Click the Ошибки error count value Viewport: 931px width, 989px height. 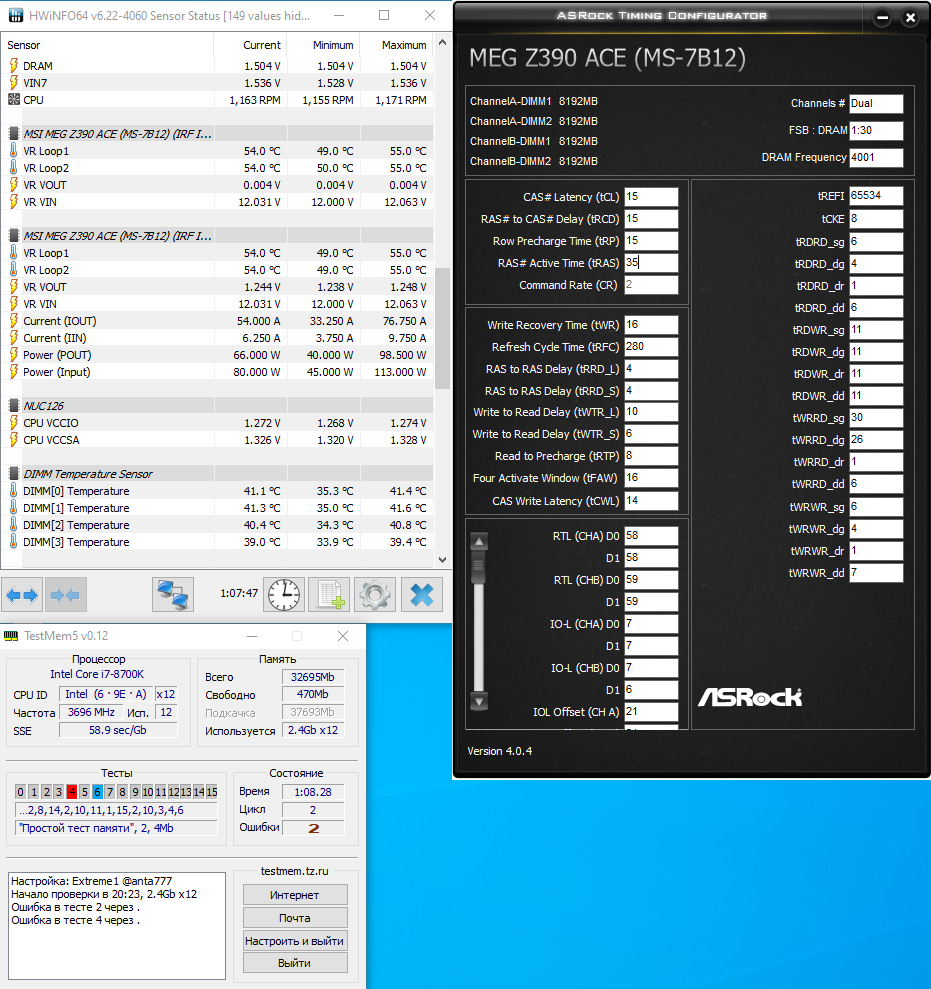pyautogui.click(x=313, y=828)
